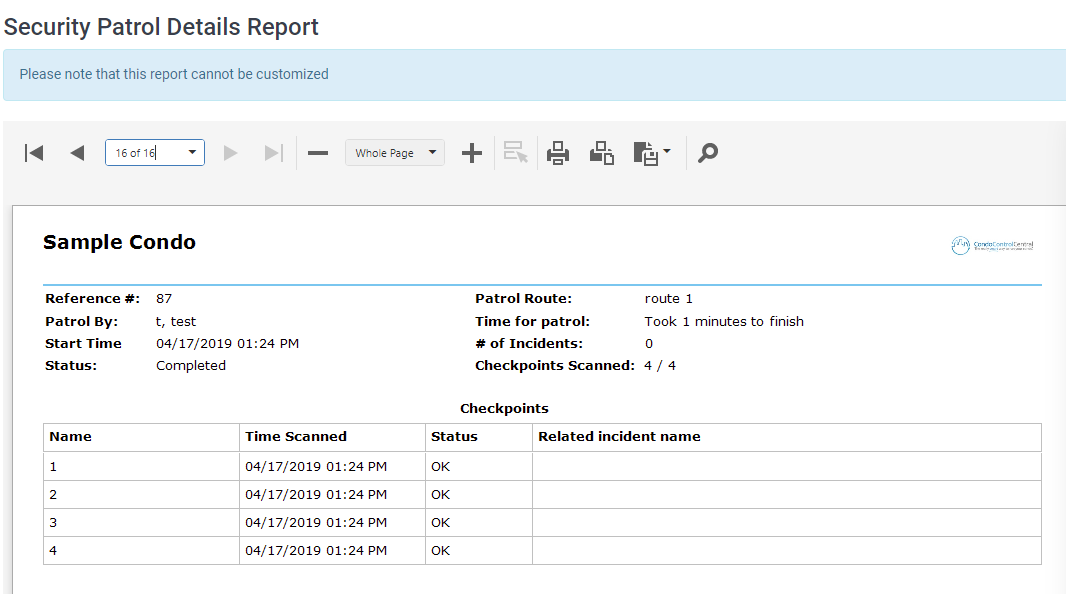Click the Condo Control Central logo
The height and width of the screenshot is (594, 1066).
coord(992,245)
